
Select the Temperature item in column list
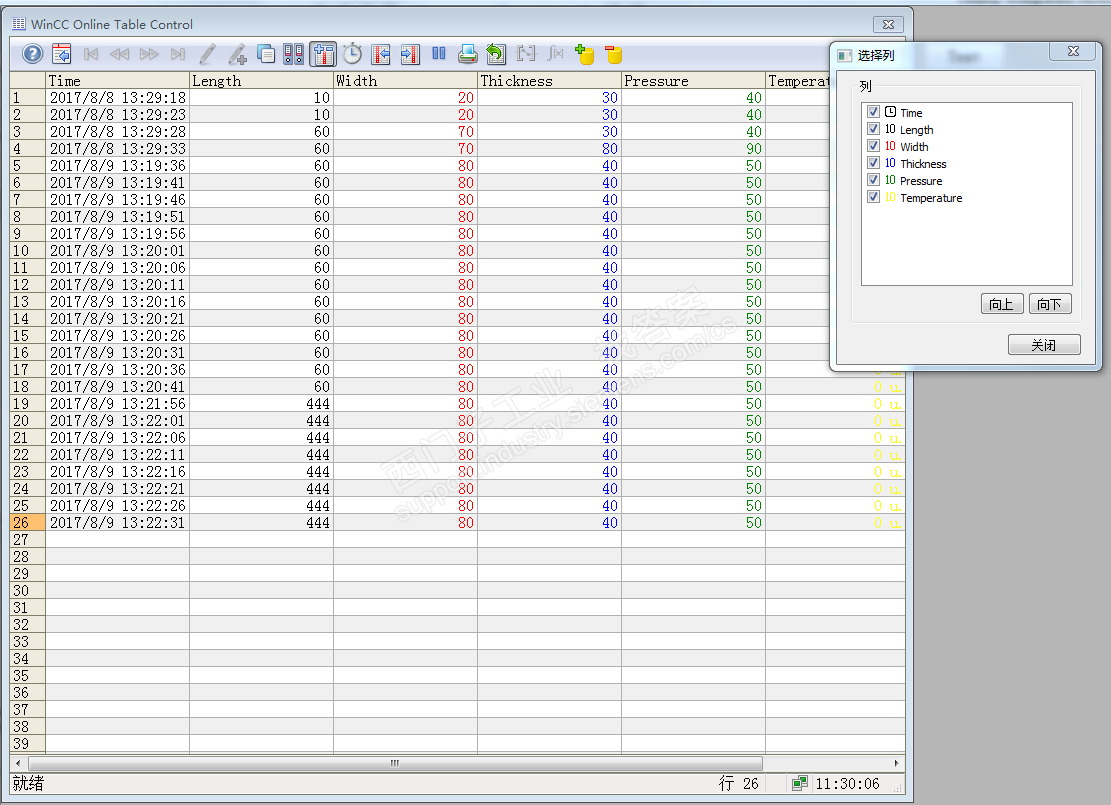(930, 198)
